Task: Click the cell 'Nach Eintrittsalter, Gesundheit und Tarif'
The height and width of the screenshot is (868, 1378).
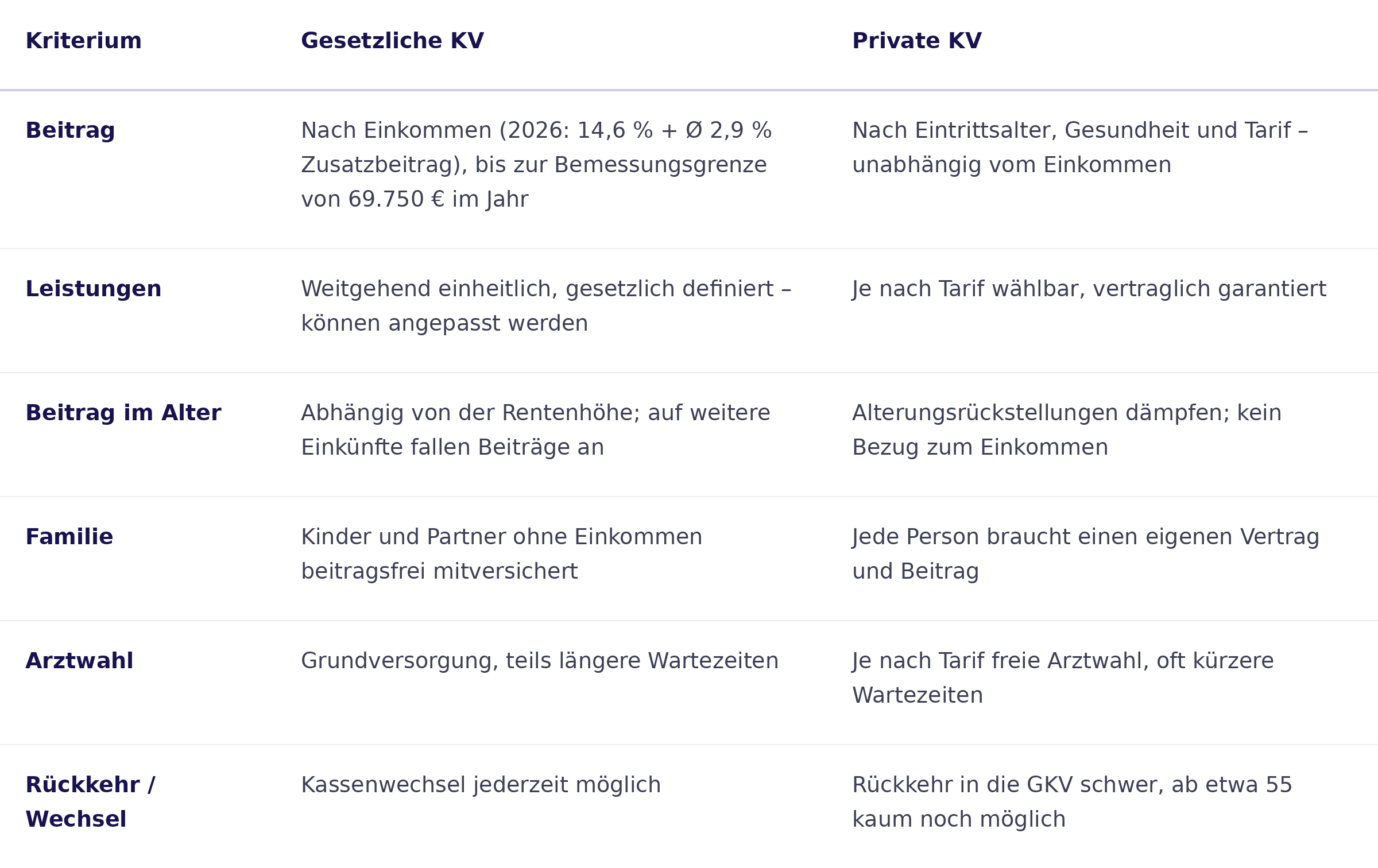Action: click(x=1080, y=148)
